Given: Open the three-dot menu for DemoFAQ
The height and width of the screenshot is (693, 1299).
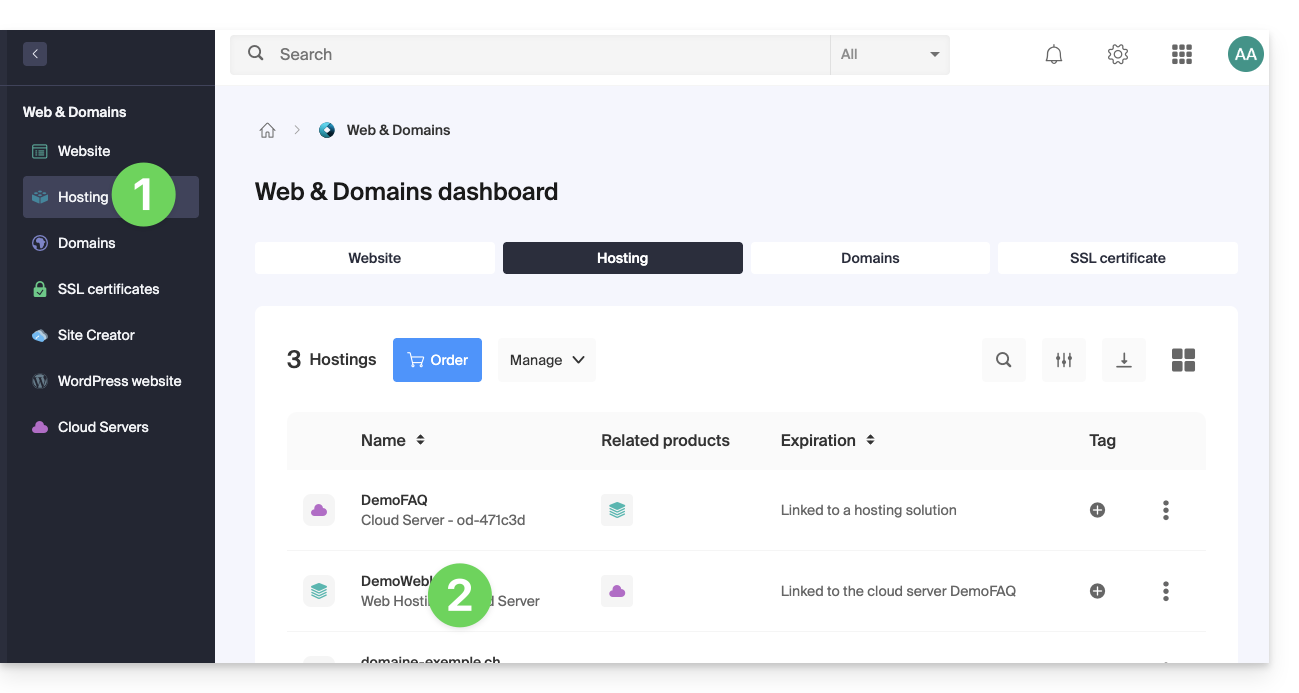Looking at the screenshot, I should [1165, 510].
